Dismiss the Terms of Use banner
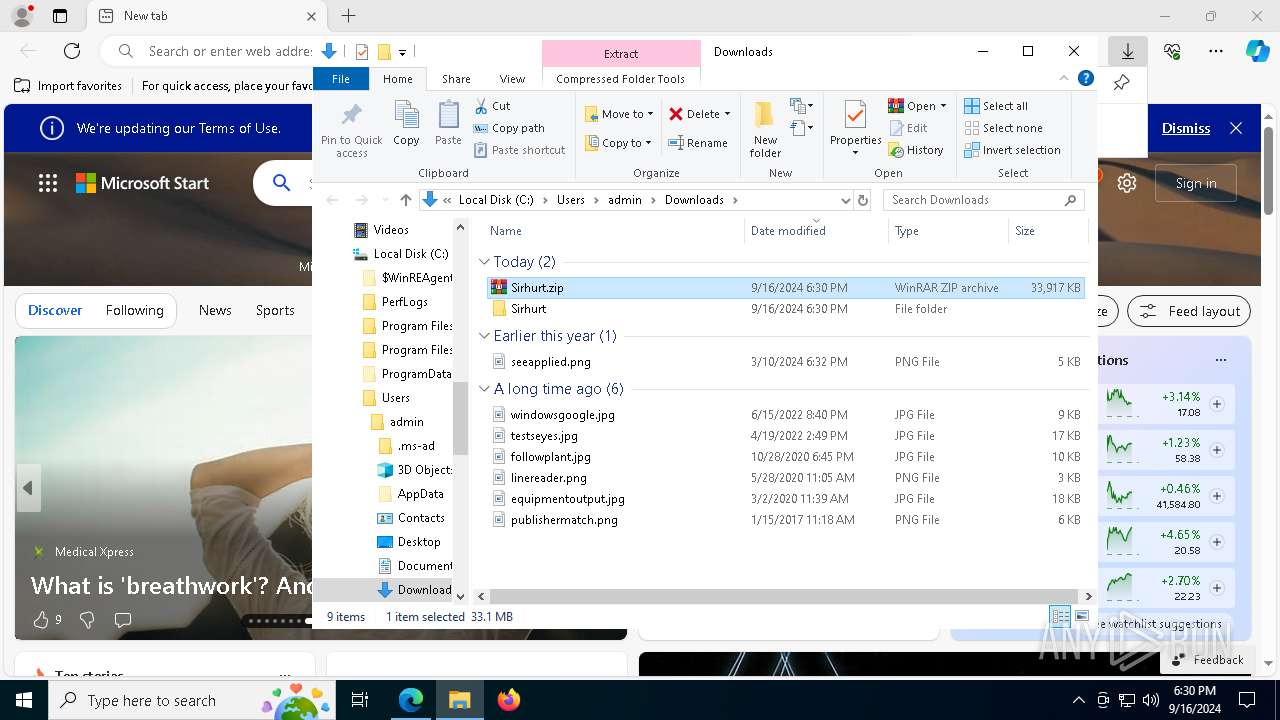 click(1186, 128)
